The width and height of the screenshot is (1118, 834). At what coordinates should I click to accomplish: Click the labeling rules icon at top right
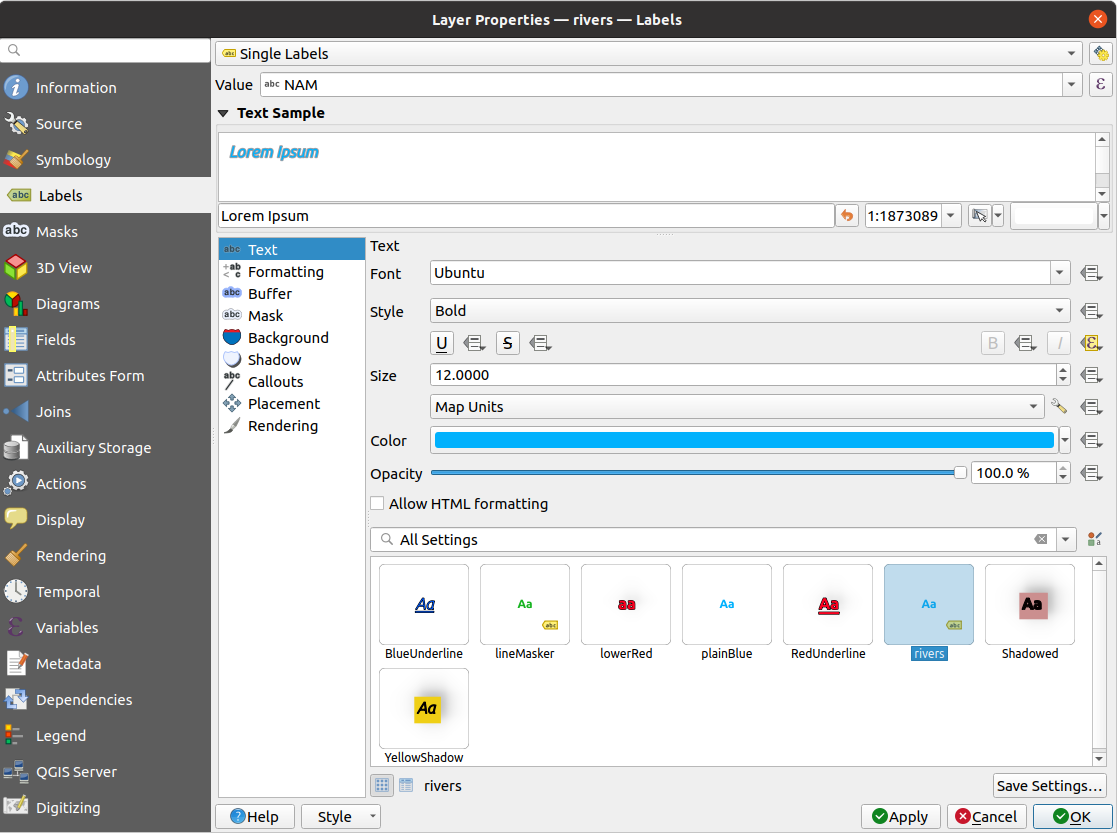coord(1100,54)
